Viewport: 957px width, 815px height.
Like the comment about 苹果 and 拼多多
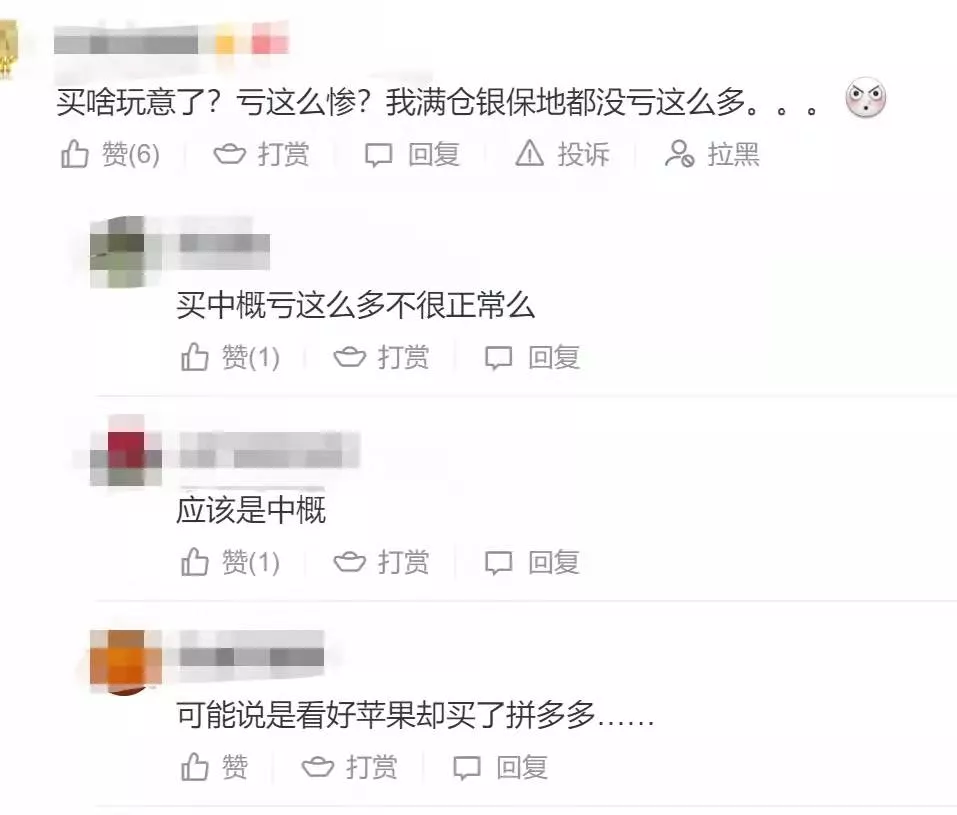(215, 767)
